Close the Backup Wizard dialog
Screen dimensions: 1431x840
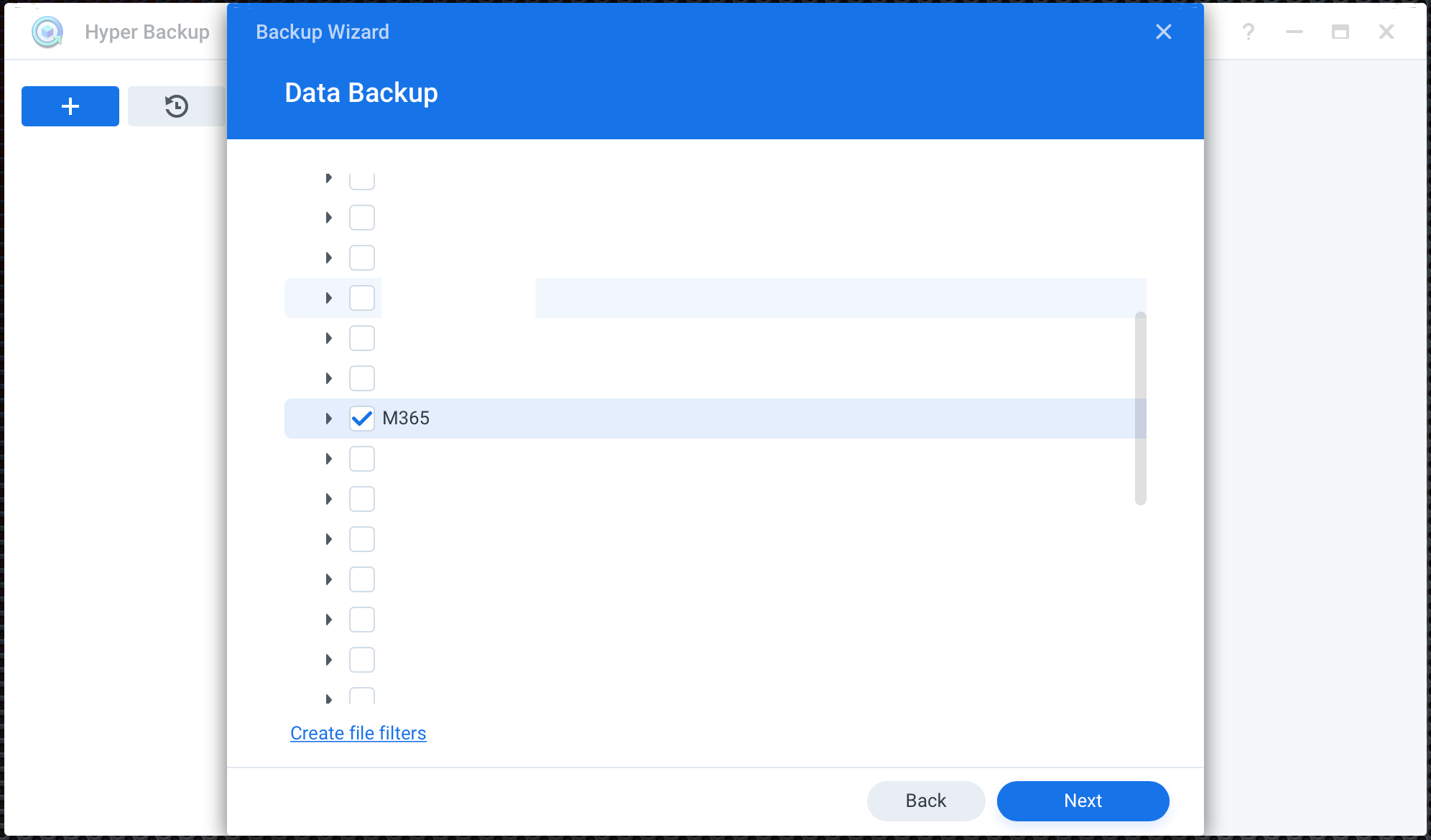pyautogui.click(x=1164, y=32)
